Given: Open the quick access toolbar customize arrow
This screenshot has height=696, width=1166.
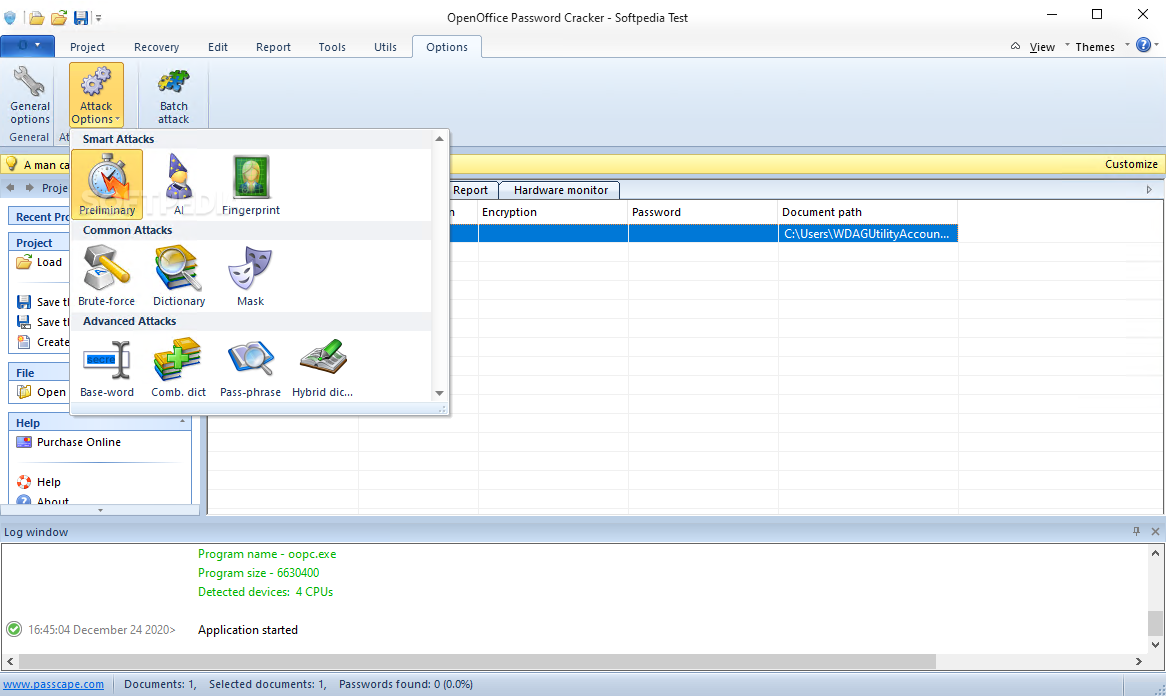Looking at the screenshot, I should tap(98, 18).
